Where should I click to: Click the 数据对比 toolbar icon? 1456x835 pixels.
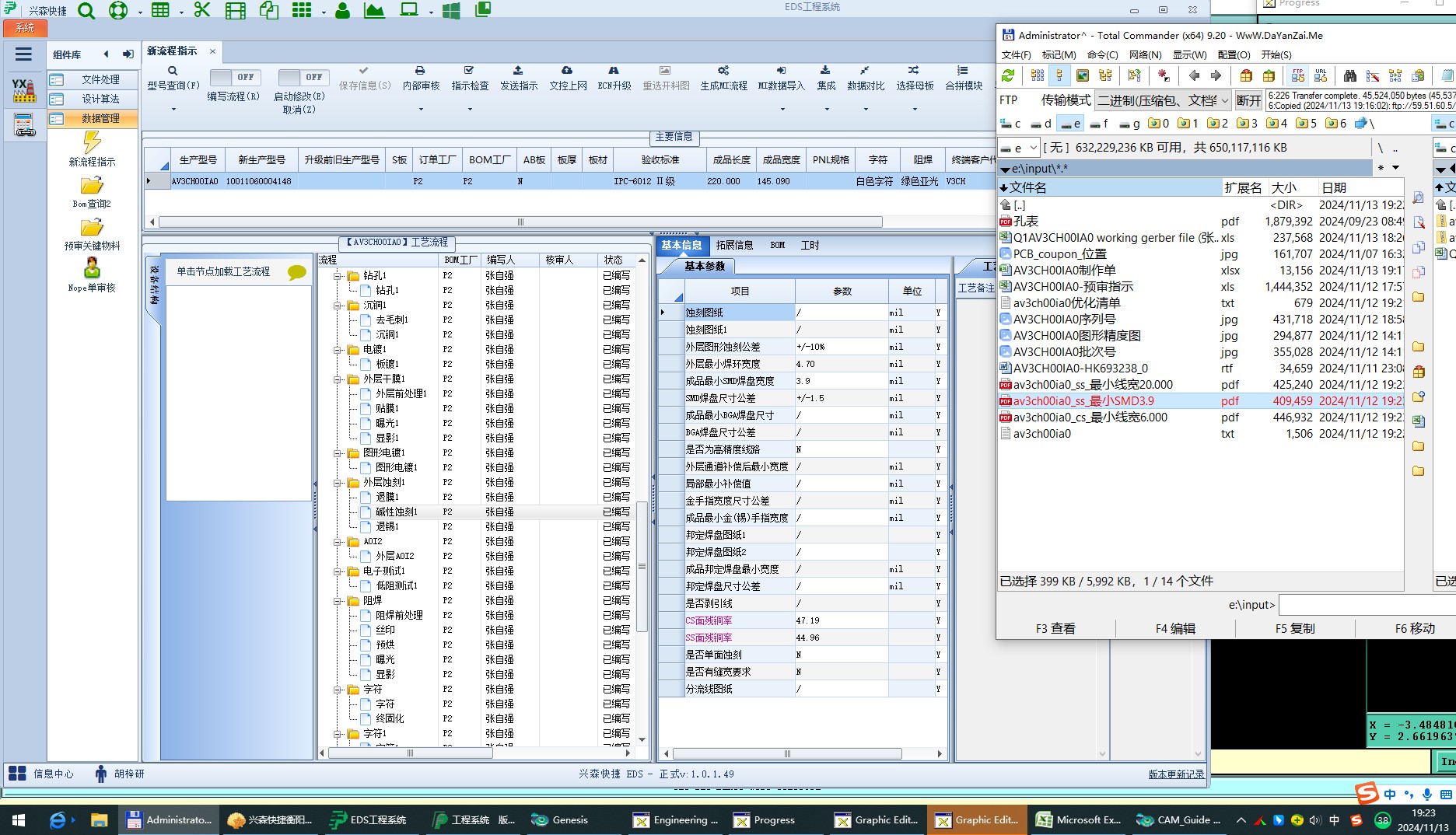tap(865, 71)
